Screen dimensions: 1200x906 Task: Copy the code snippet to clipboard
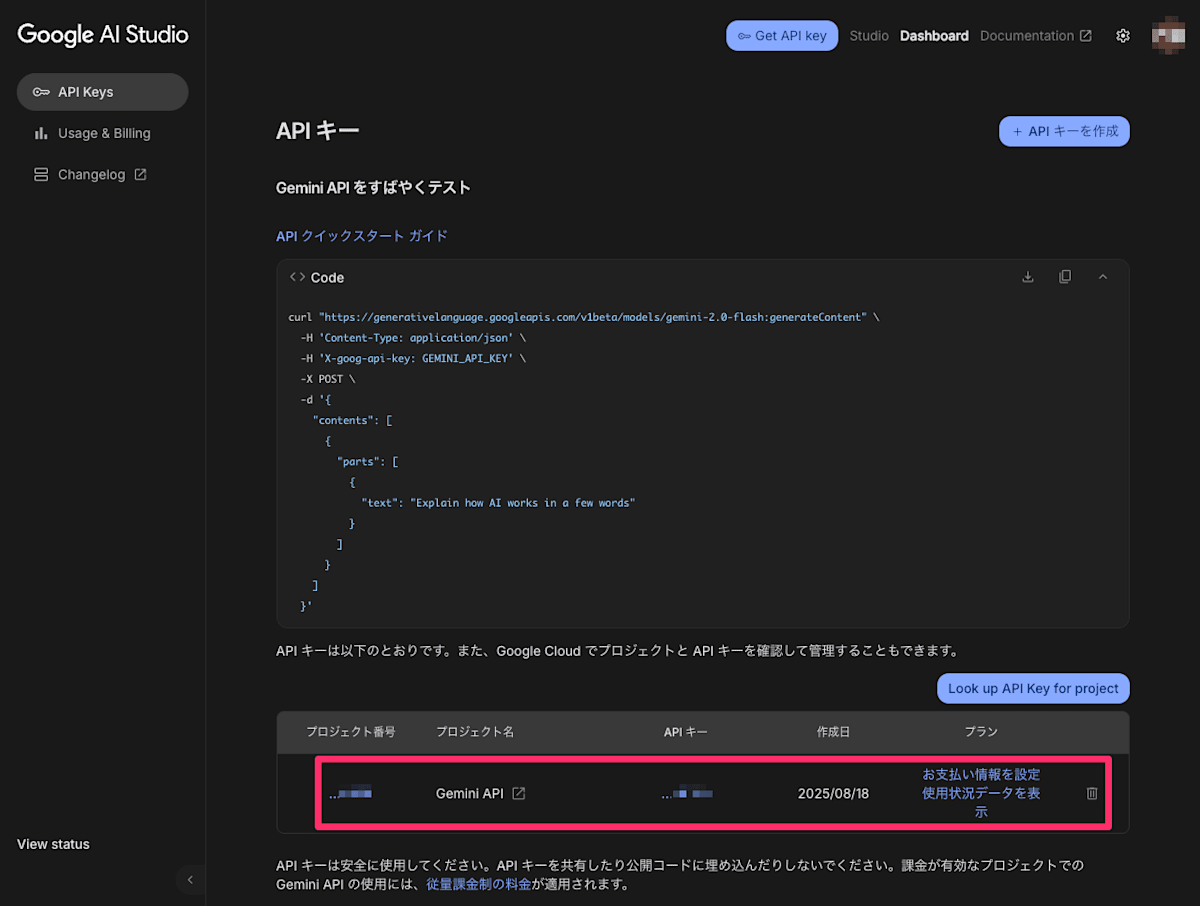coord(1065,277)
